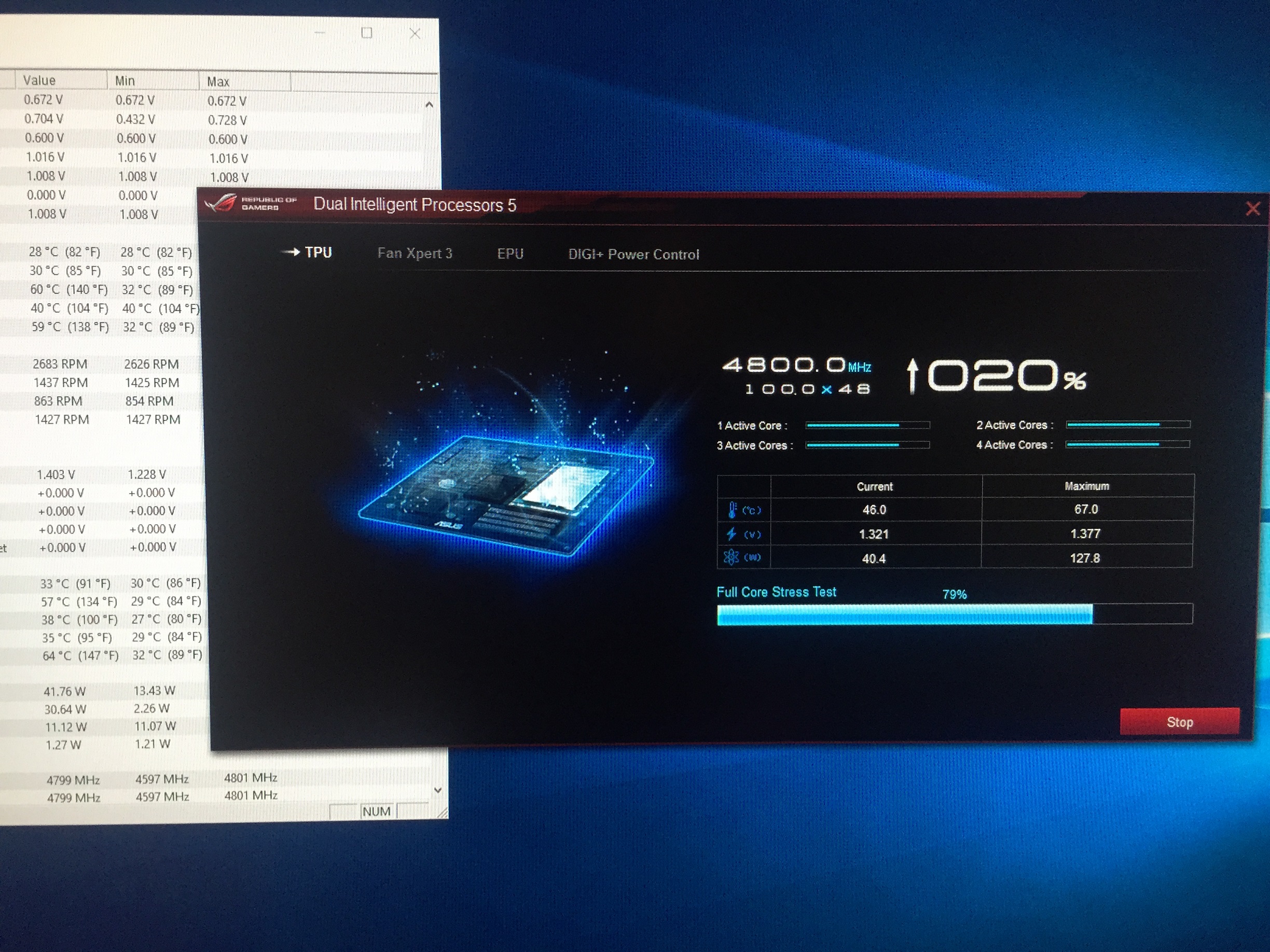Viewport: 1270px width, 952px height.
Task: Click the 1 Active Core ratio bar
Action: 867,425
